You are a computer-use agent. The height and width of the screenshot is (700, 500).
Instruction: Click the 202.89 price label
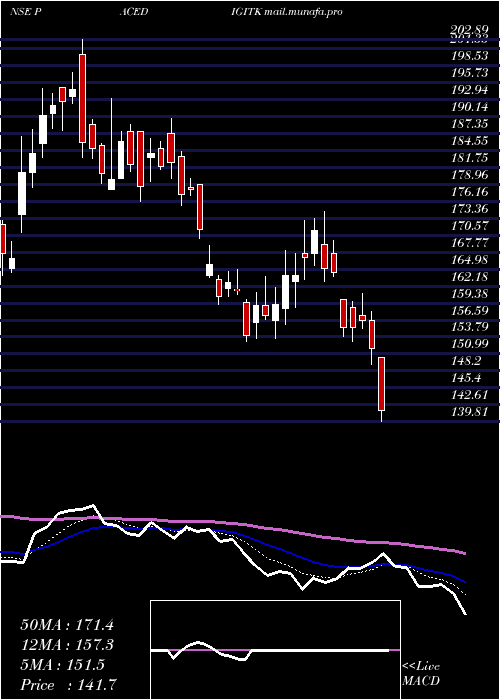pyautogui.click(x=469, y=30)
